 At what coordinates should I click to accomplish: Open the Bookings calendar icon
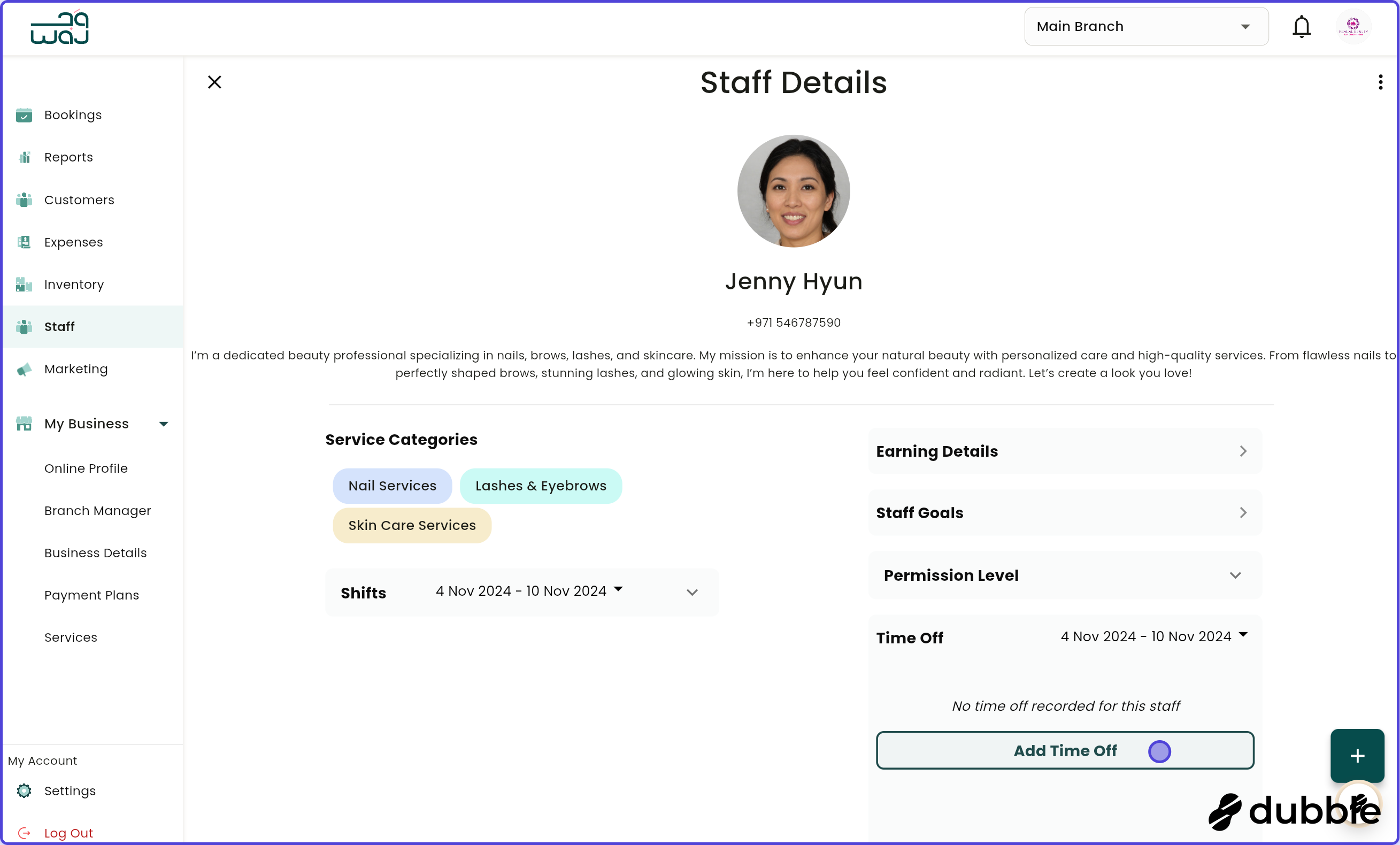(x=24, y=116)
